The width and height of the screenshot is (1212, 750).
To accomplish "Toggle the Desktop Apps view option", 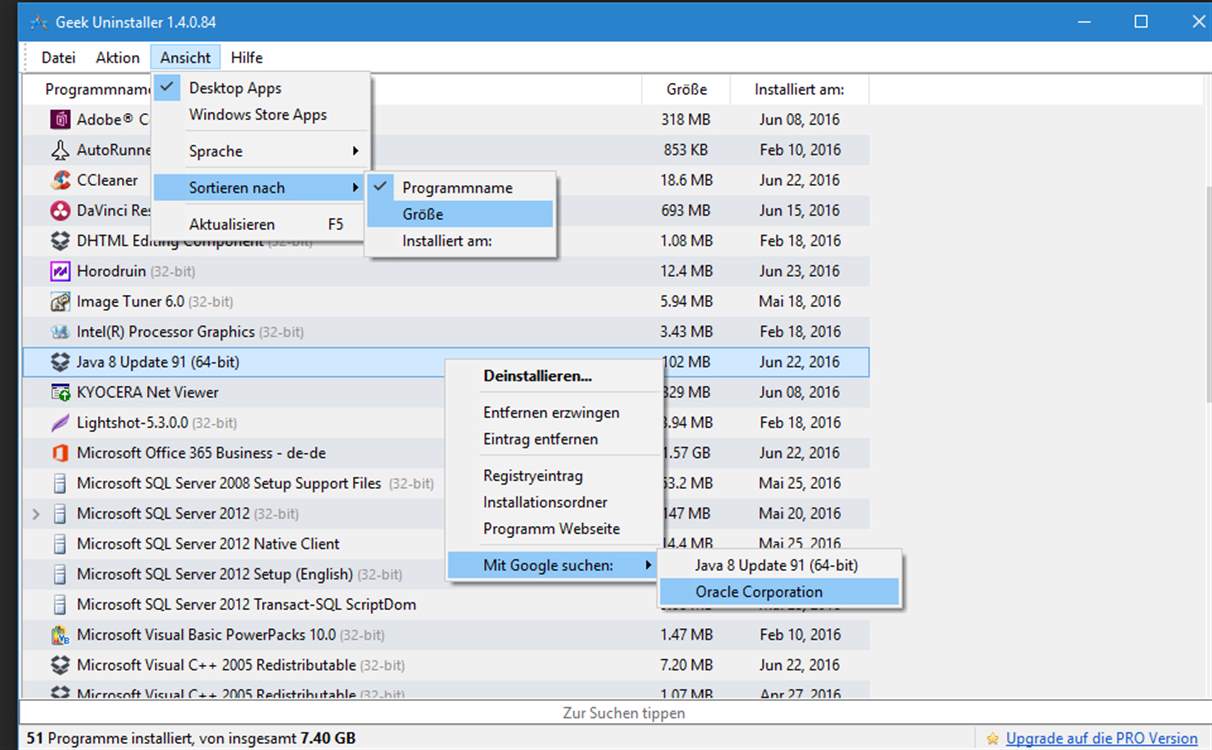I will pos(261,88).
